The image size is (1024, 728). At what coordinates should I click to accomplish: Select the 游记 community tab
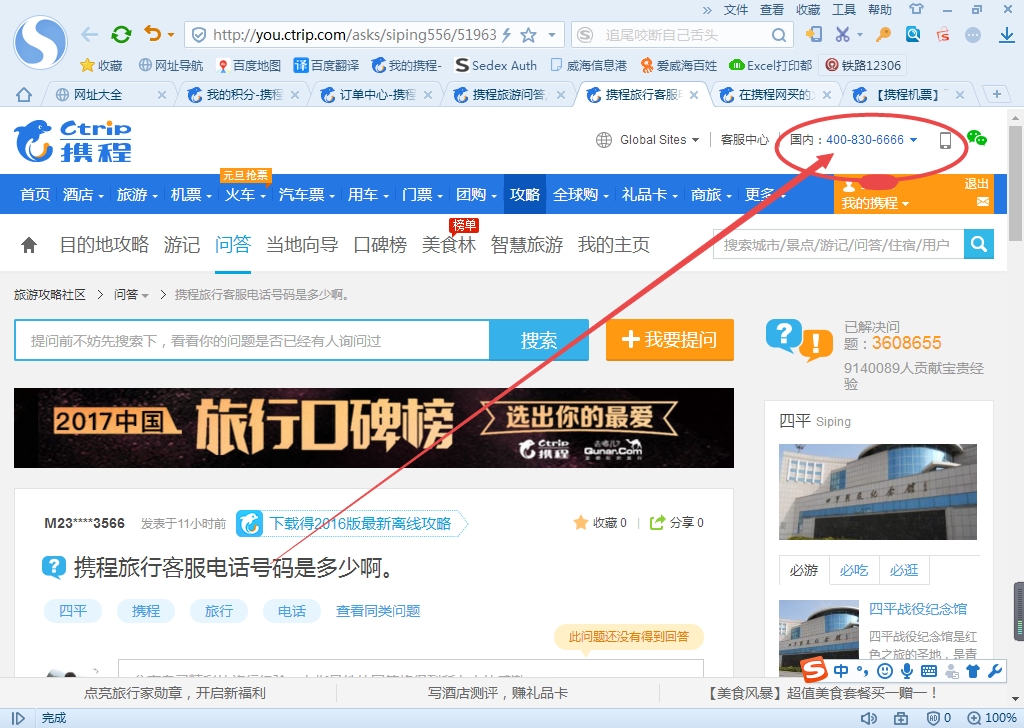click(x=182, y=245)
